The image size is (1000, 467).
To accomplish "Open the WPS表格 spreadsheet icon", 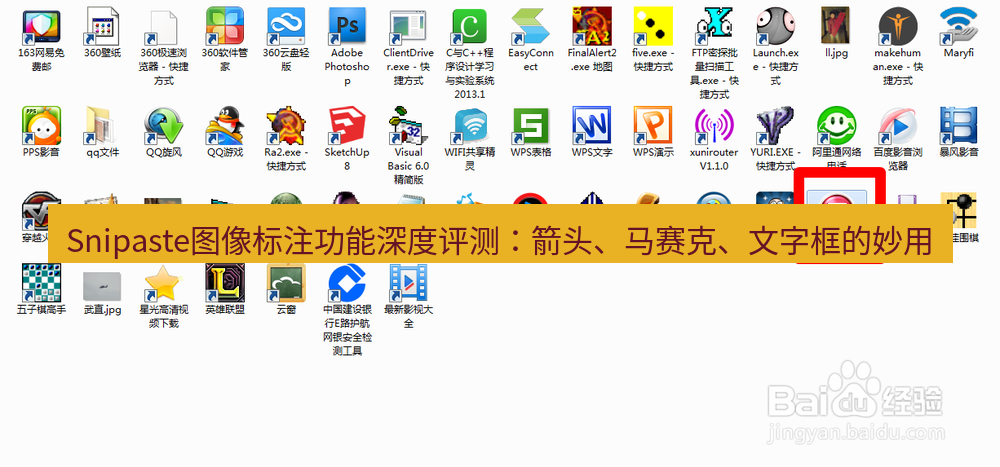I will point(531,126).
